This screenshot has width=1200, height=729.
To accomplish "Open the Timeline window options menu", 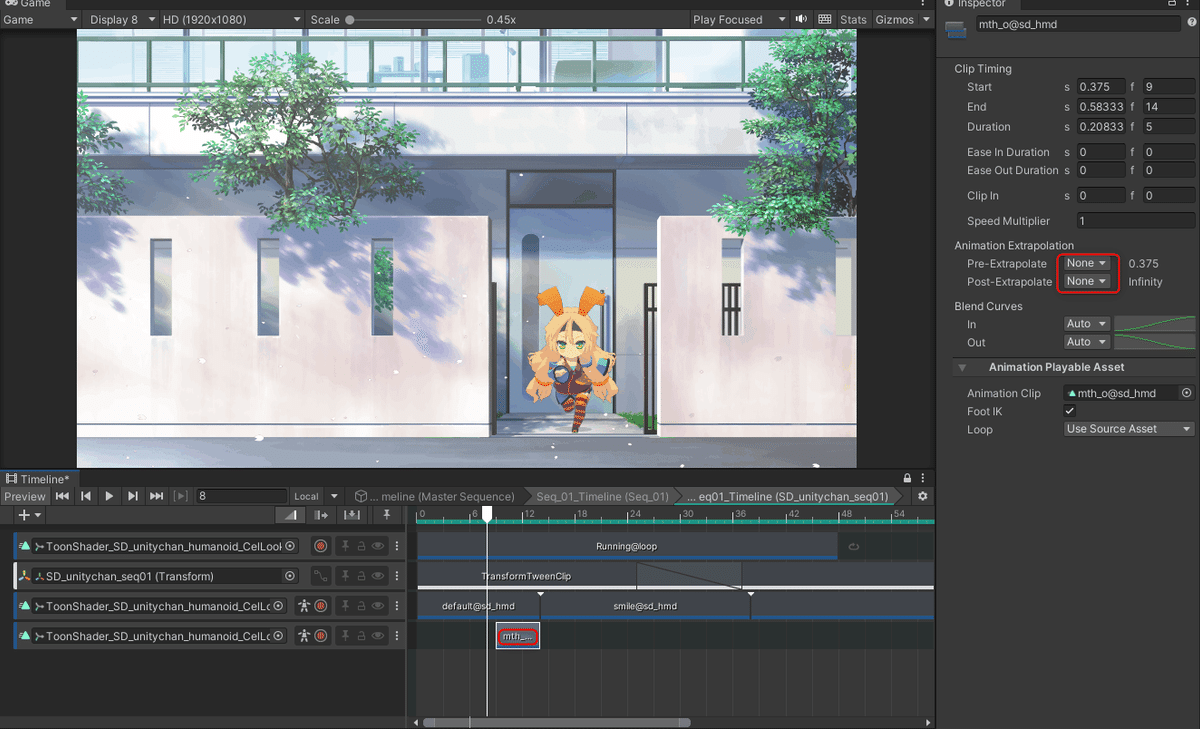I will tap(923, 479).
